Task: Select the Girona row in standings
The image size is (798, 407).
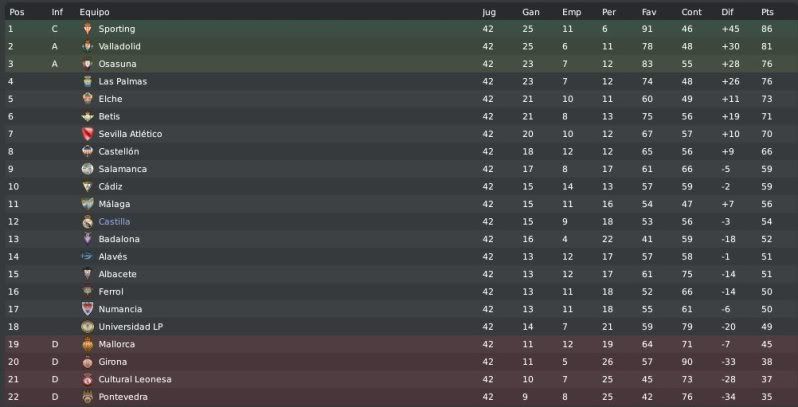Action: pyautogui.click(x=399, y=362)
